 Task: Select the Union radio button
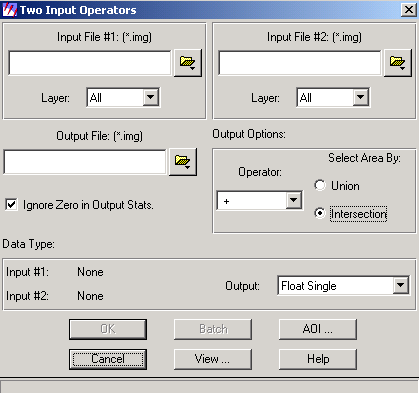coord(320,185)
